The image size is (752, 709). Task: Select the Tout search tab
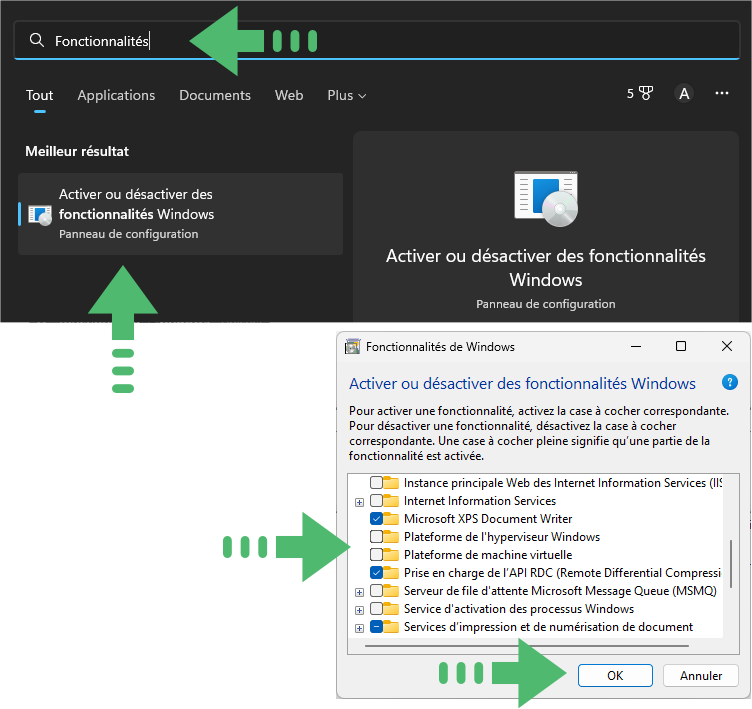tap(39, 95)
